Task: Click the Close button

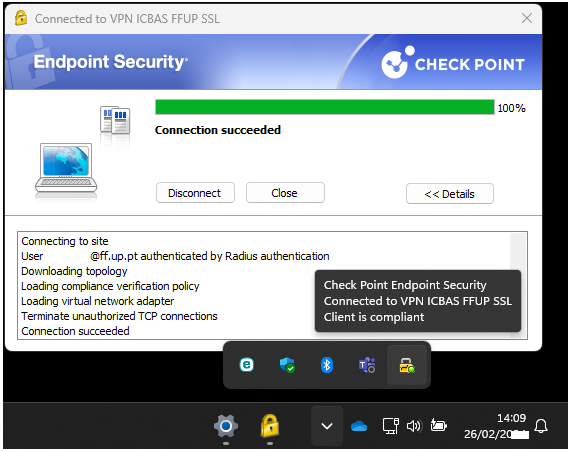Action: point(285,193)
